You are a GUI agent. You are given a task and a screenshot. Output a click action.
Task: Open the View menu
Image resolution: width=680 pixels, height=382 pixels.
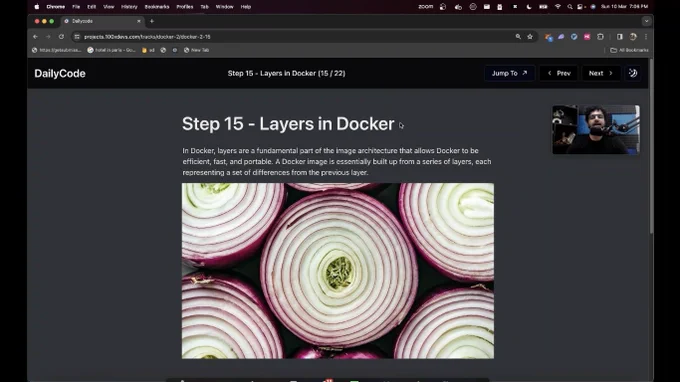coord(108,7)
